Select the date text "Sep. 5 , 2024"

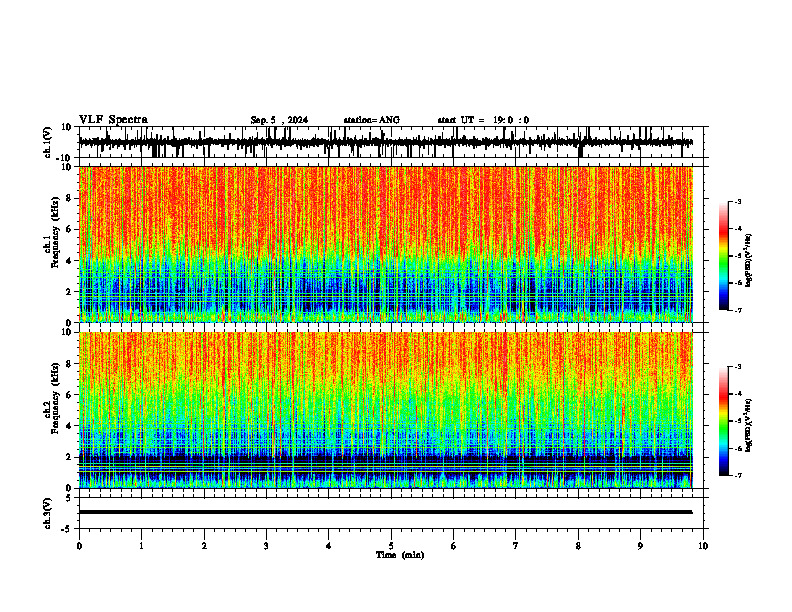[279, 120]
